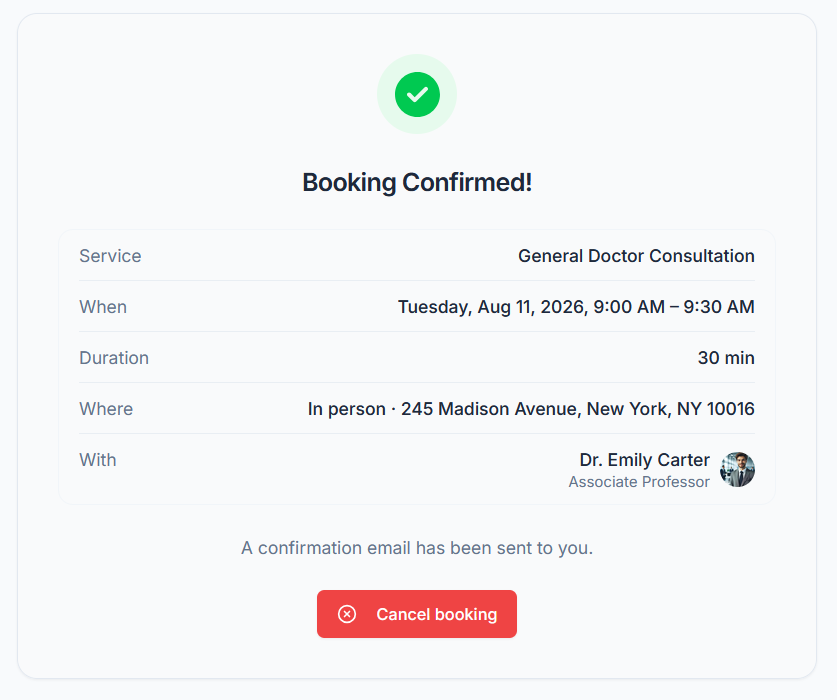Select the Booking Confirmed! heading
Viewport: 837px width, 700px height.
(417, 183)
